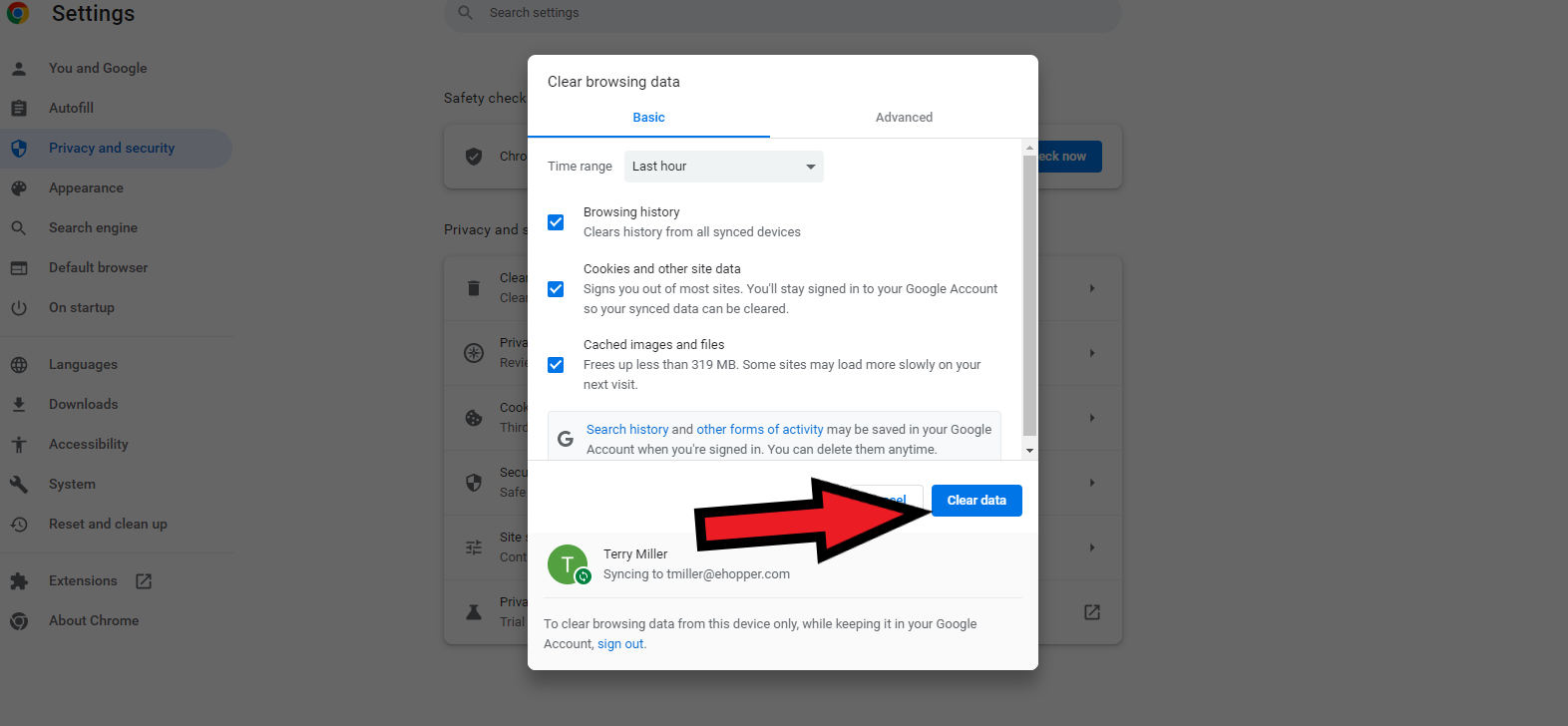
Task: Click the Search engine magnifier icon
Action: (19, 227)
